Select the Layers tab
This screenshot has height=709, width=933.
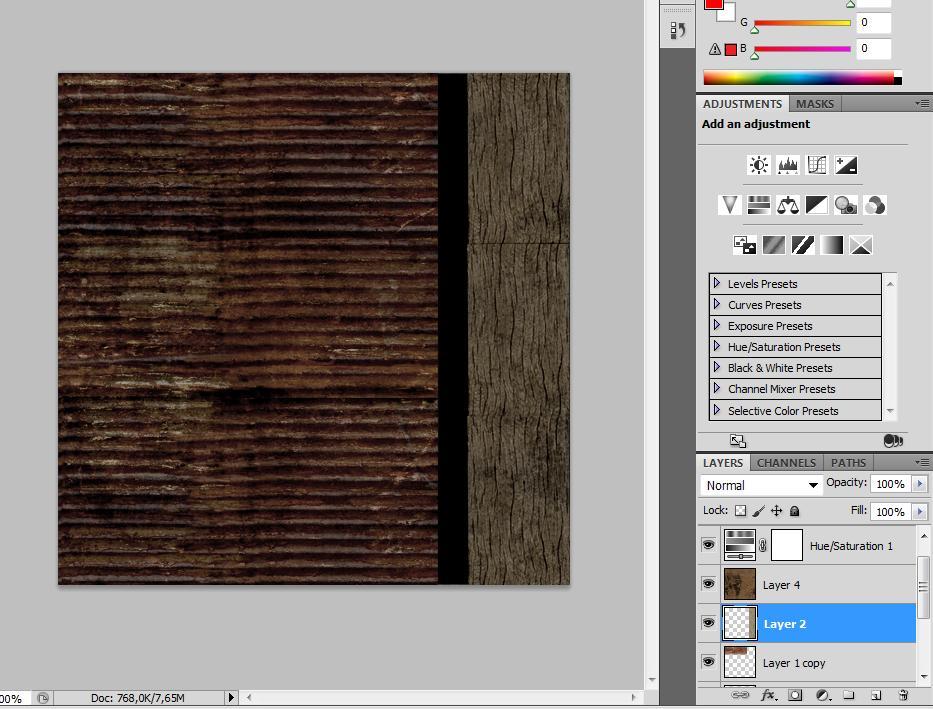tap(722, 463)
